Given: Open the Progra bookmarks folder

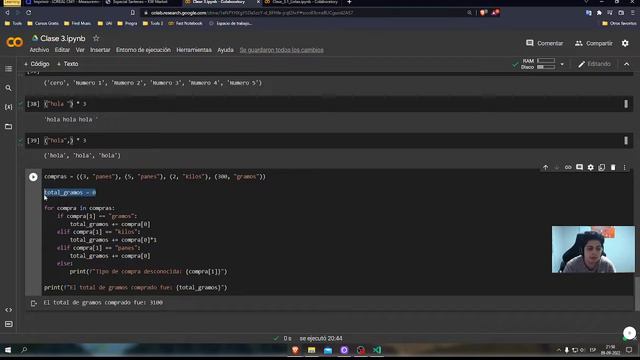Looking at the screenshot, I should tap(127, 23).
